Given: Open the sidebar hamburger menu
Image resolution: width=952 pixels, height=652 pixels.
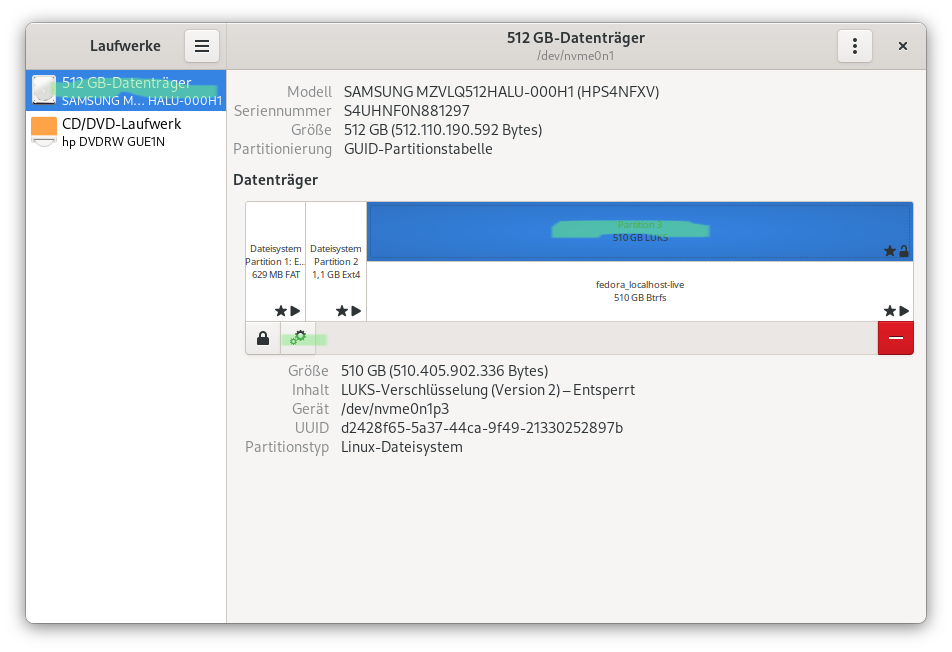Looking at the screenshot, I should 201,46.
